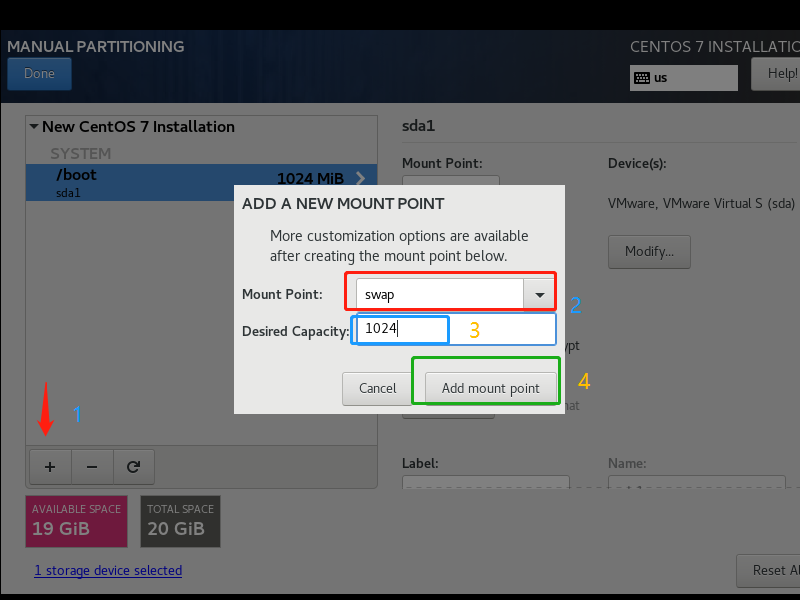800x600 pixels.
Task: Click the Total Space 20 GiB box
Action: [x=181, y=521]
